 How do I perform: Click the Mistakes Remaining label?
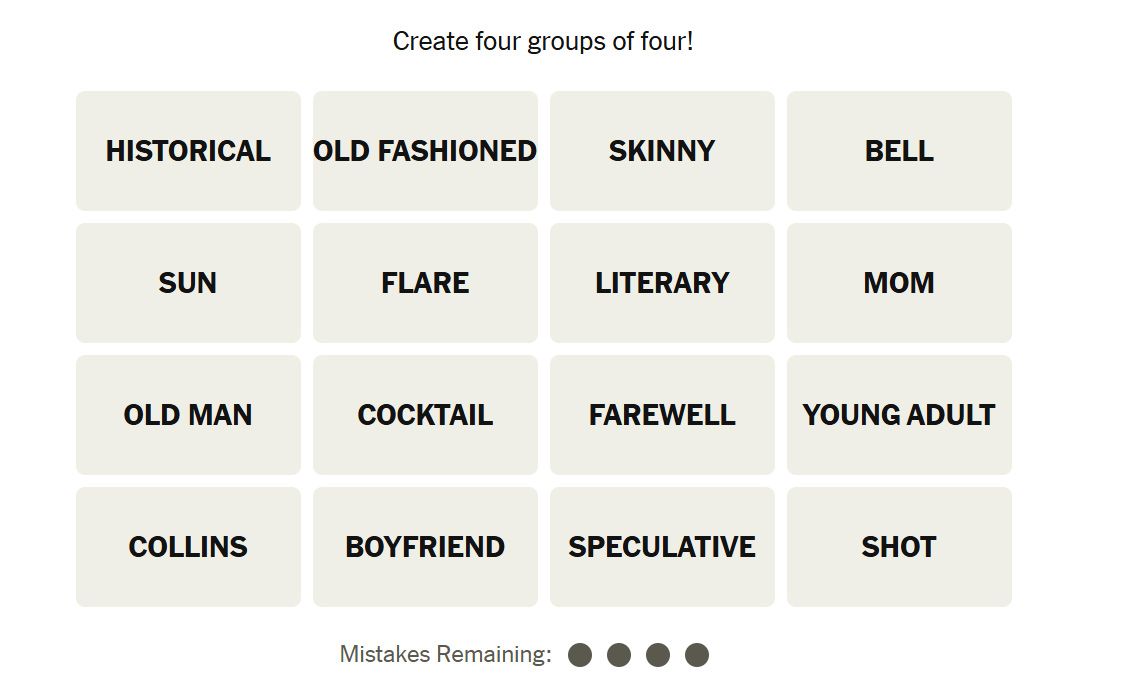[x=445, y=655]
